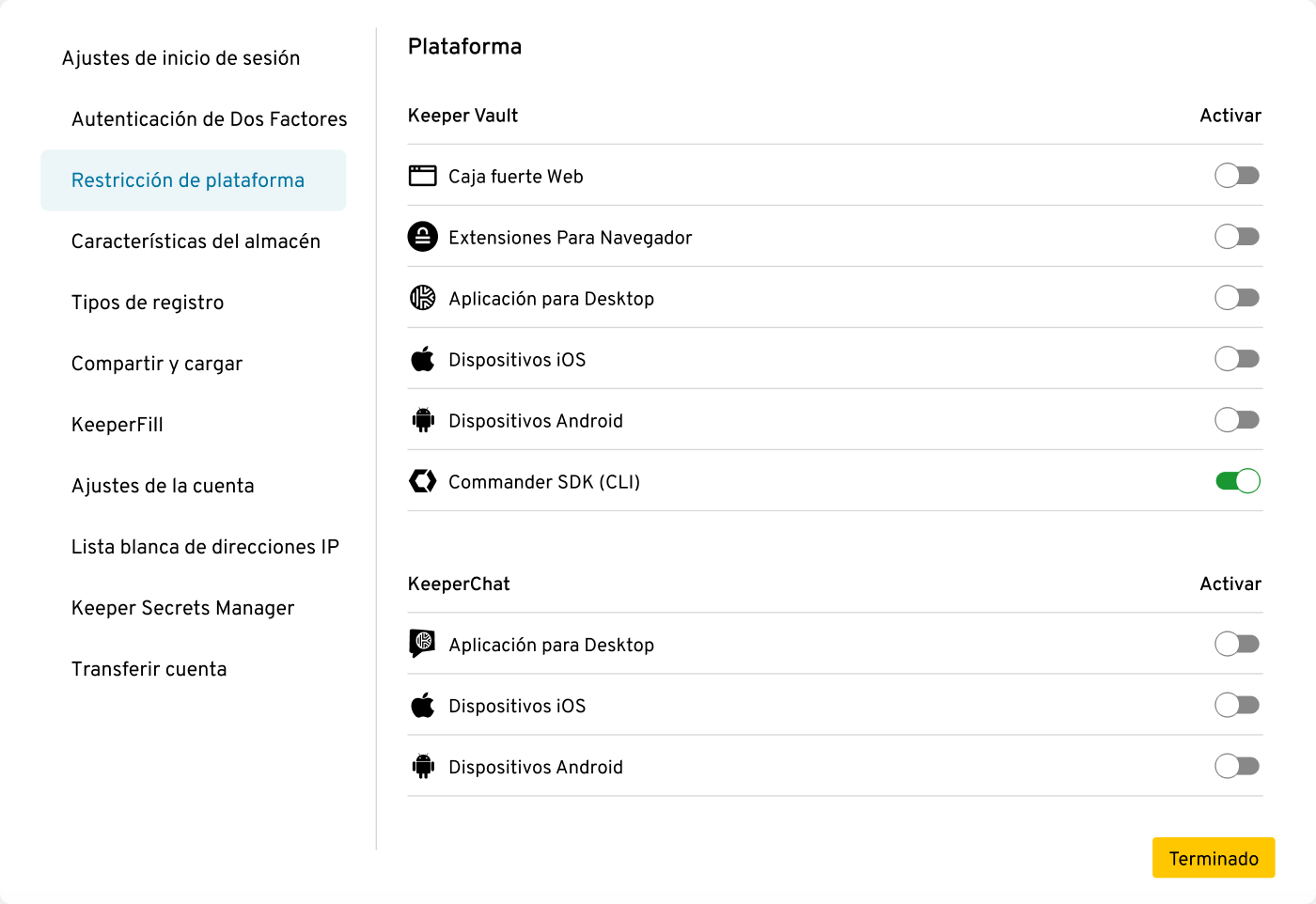This screenshot has width=1316, height=904.
Task: Click Activar header in Keeper Vault section
Action: pyautogui.click(x=1230, y=116)
